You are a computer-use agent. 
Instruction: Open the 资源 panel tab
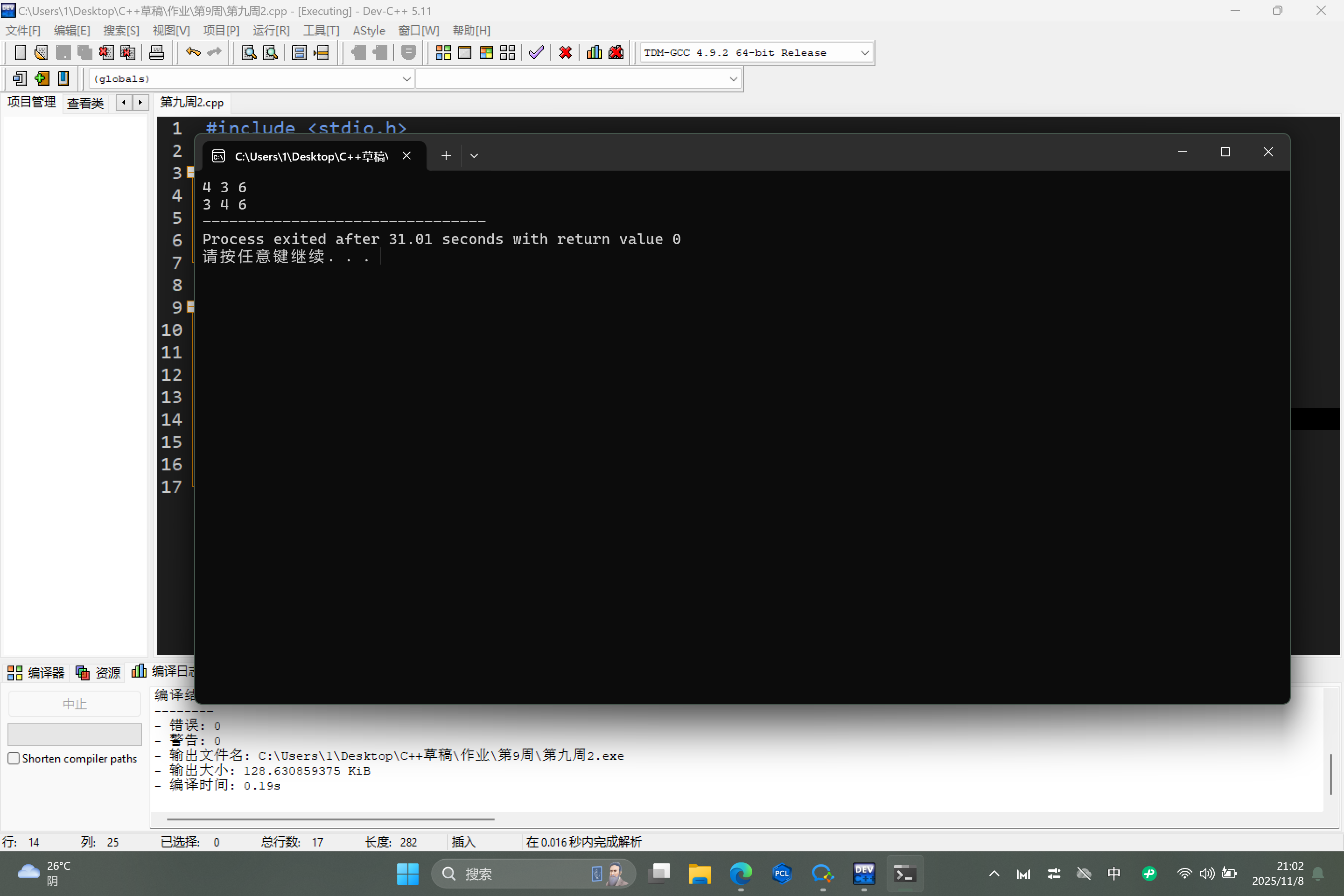[x=99, y=672]
